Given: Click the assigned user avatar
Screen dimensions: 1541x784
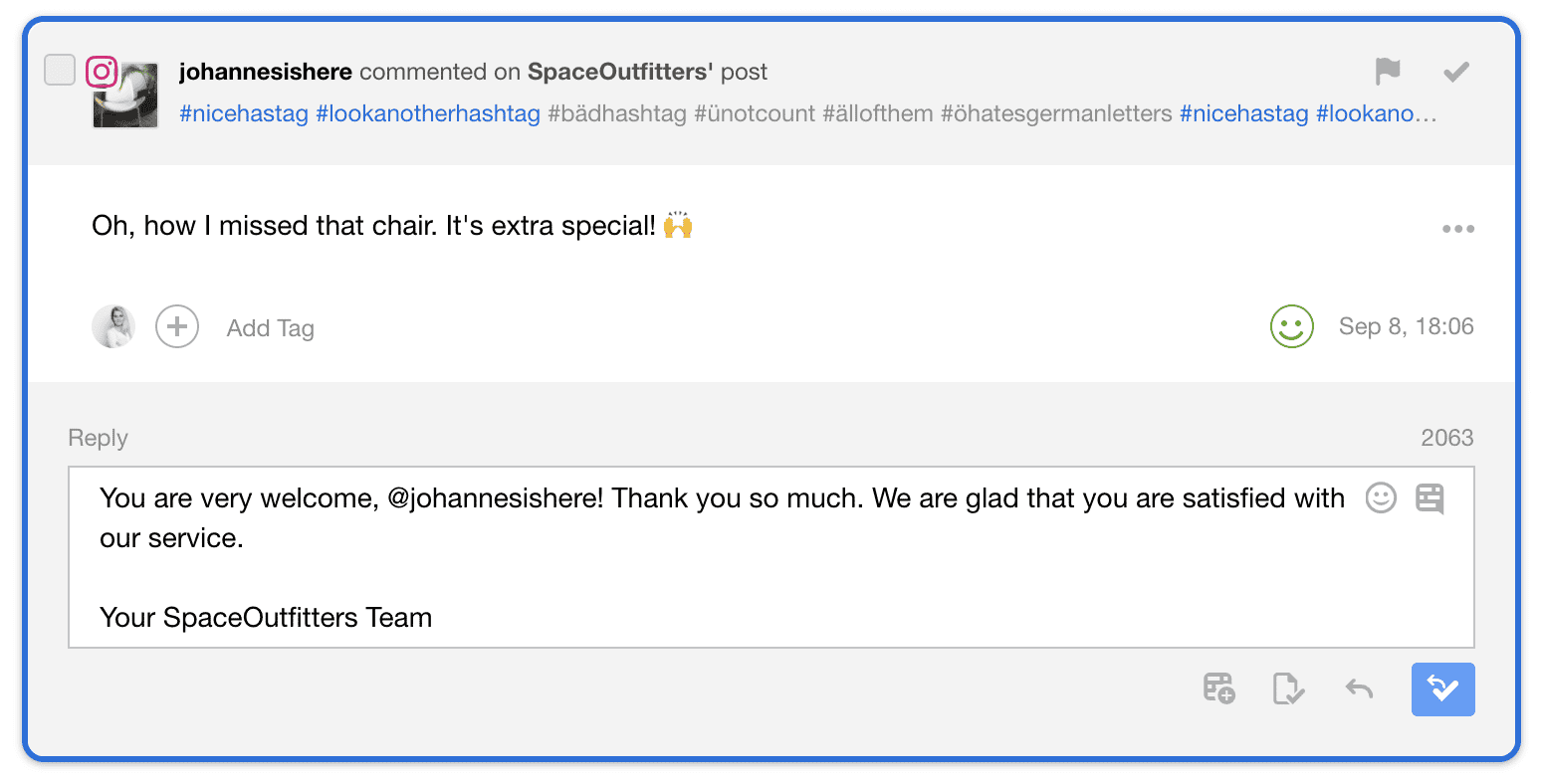Looking at the screenshot, I should tap(113, 326).
